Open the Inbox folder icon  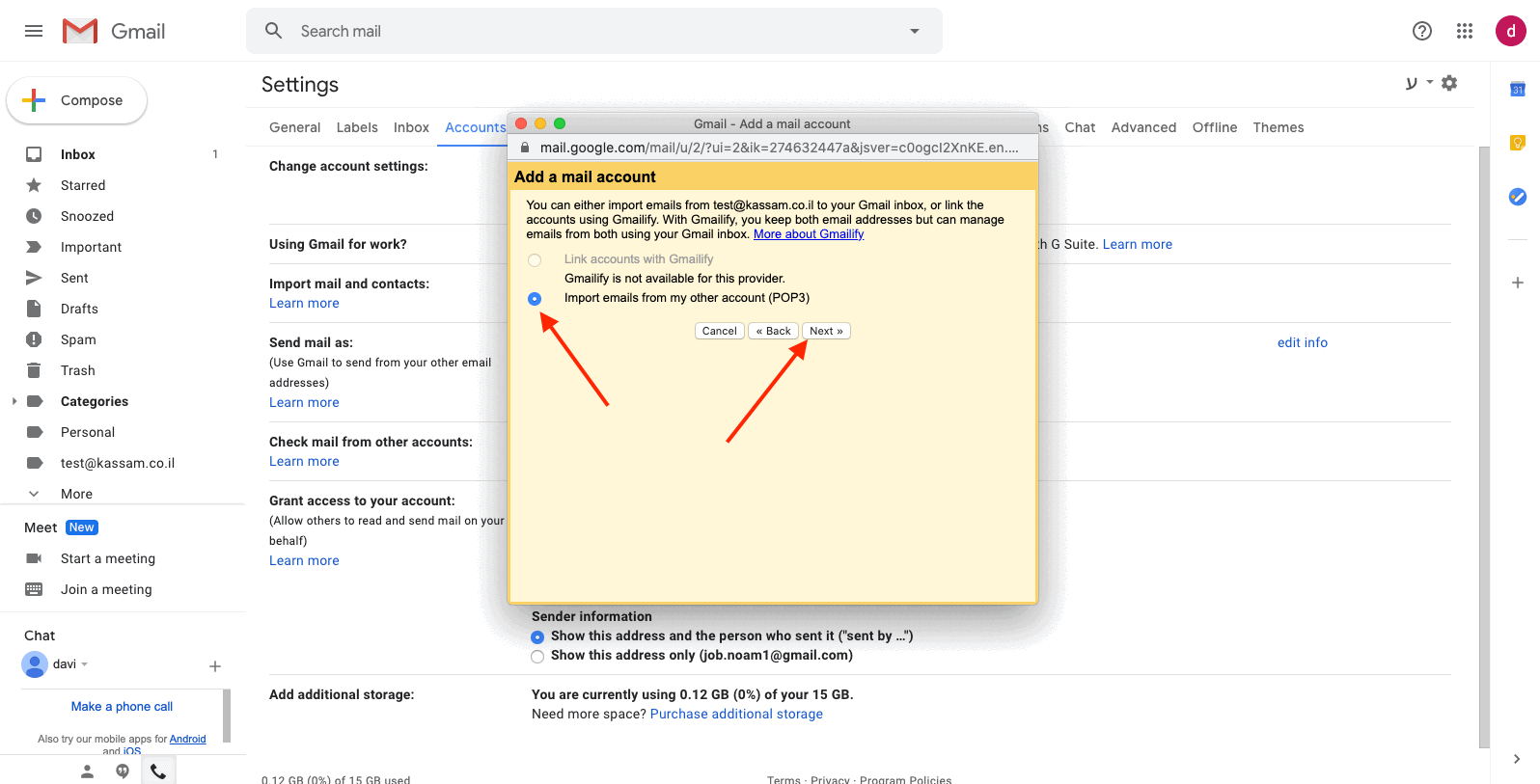[34, 154]
